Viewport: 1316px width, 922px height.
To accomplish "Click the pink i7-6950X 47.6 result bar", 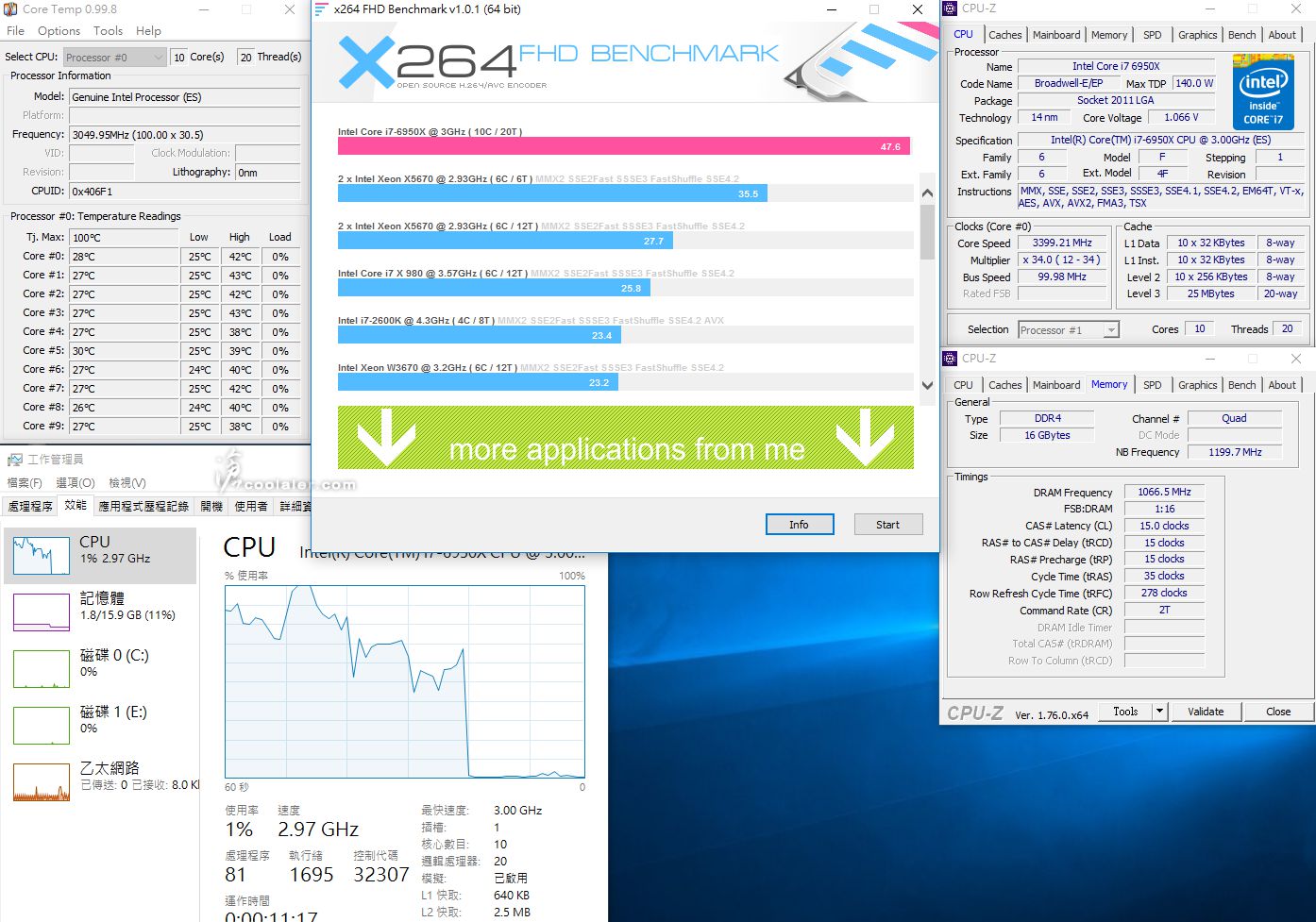I will coord(624,146).
